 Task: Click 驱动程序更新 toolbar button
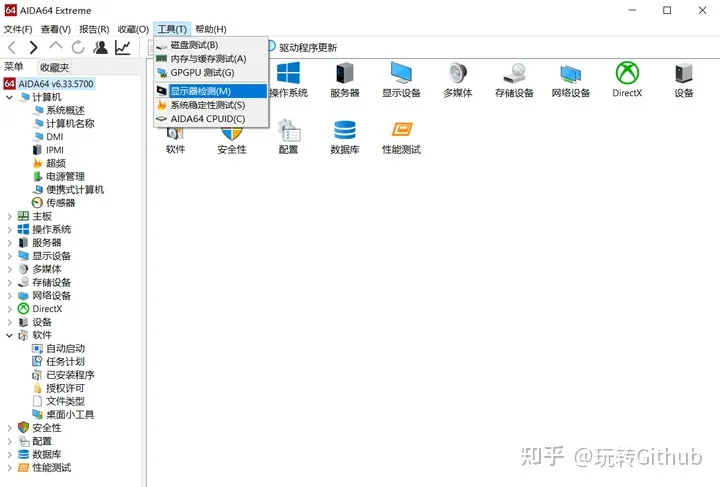pos(303,47)
